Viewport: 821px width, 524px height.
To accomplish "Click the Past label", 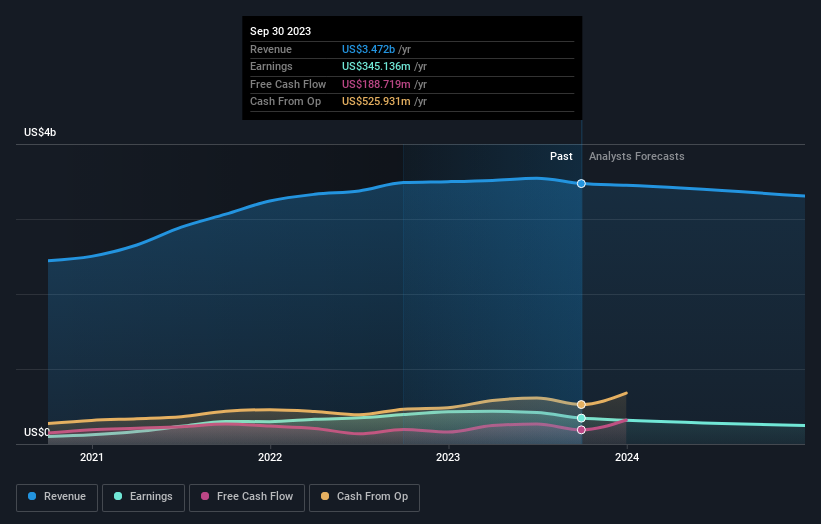I will point(561,157).
